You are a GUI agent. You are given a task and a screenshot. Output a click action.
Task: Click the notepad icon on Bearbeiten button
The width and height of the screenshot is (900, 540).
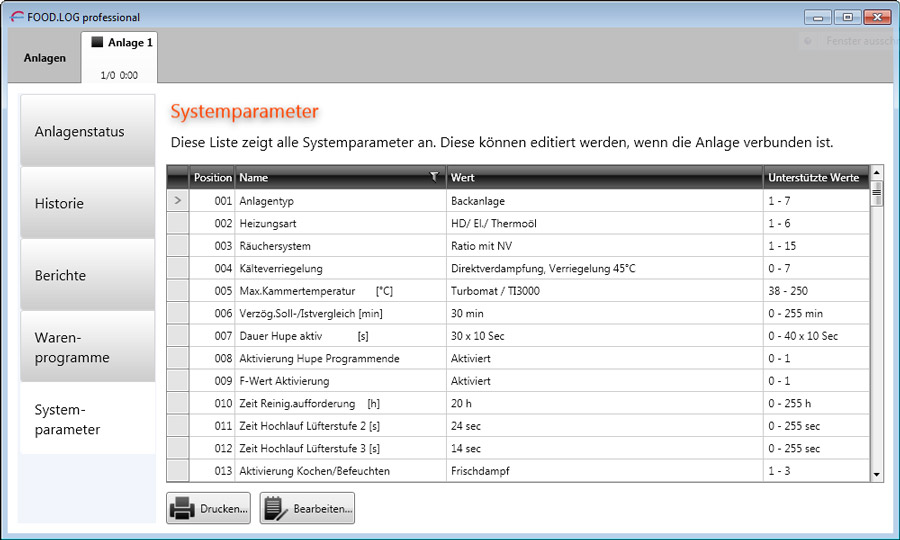pos(275,509)
